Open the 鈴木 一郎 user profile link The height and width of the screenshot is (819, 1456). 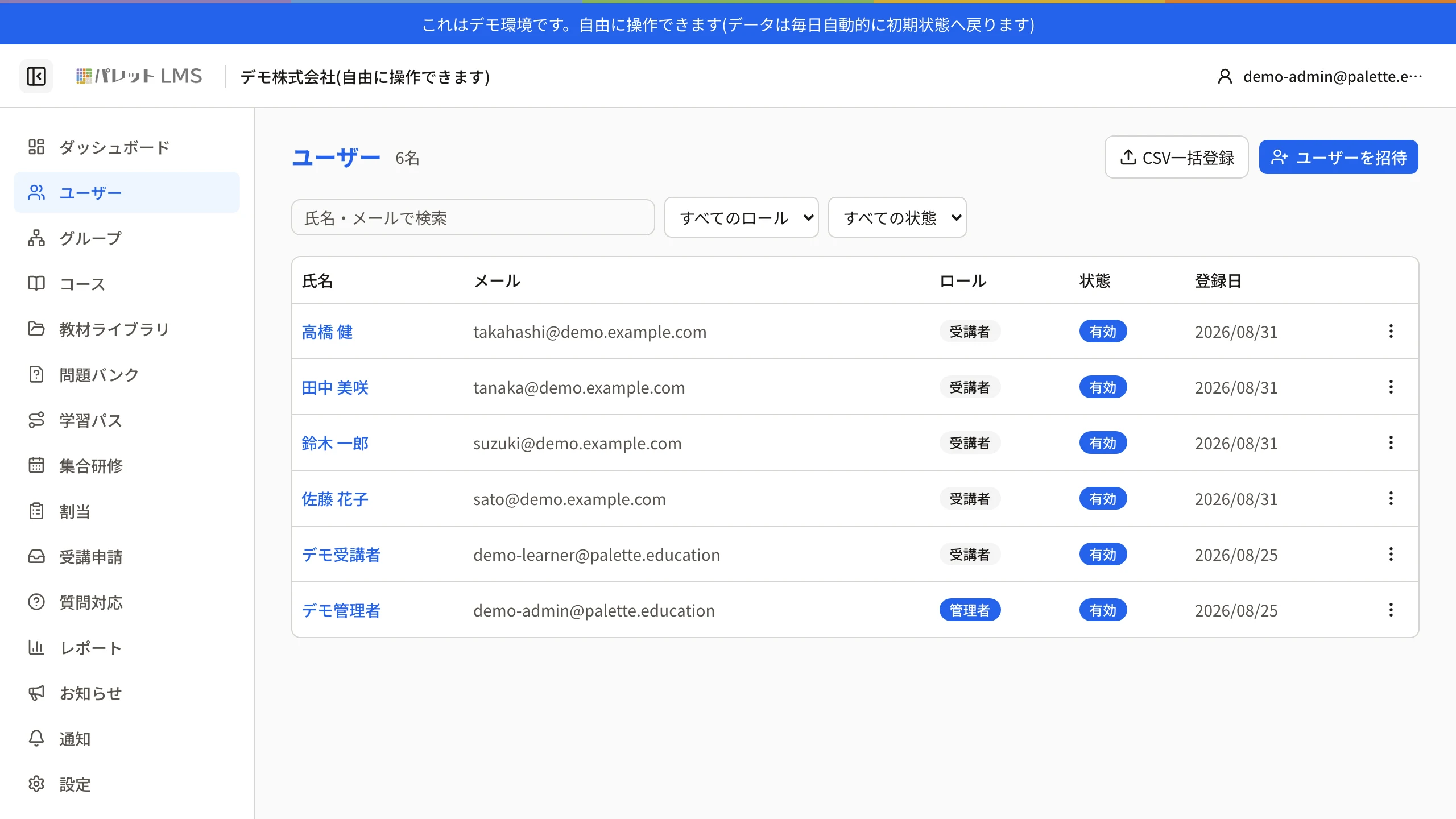pos(335,443)
